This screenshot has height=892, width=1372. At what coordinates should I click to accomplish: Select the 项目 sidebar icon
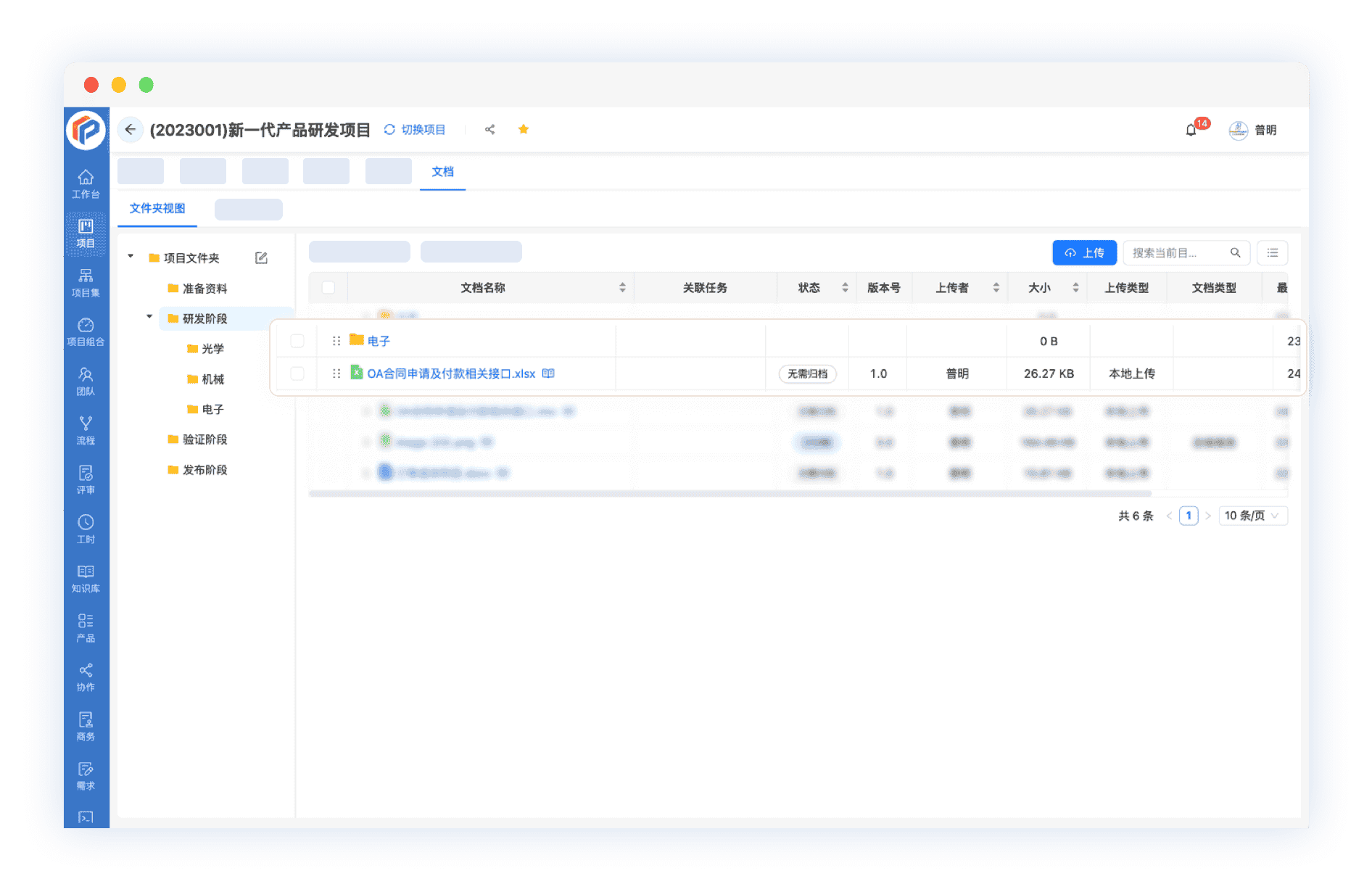coord(86,234)
